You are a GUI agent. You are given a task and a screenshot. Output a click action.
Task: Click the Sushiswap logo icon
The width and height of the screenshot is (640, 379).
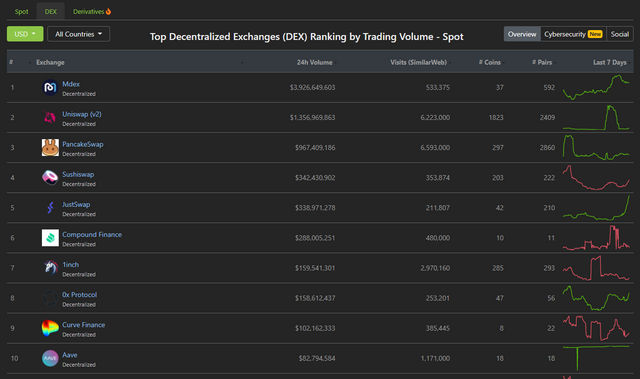[x=50, y=177]
